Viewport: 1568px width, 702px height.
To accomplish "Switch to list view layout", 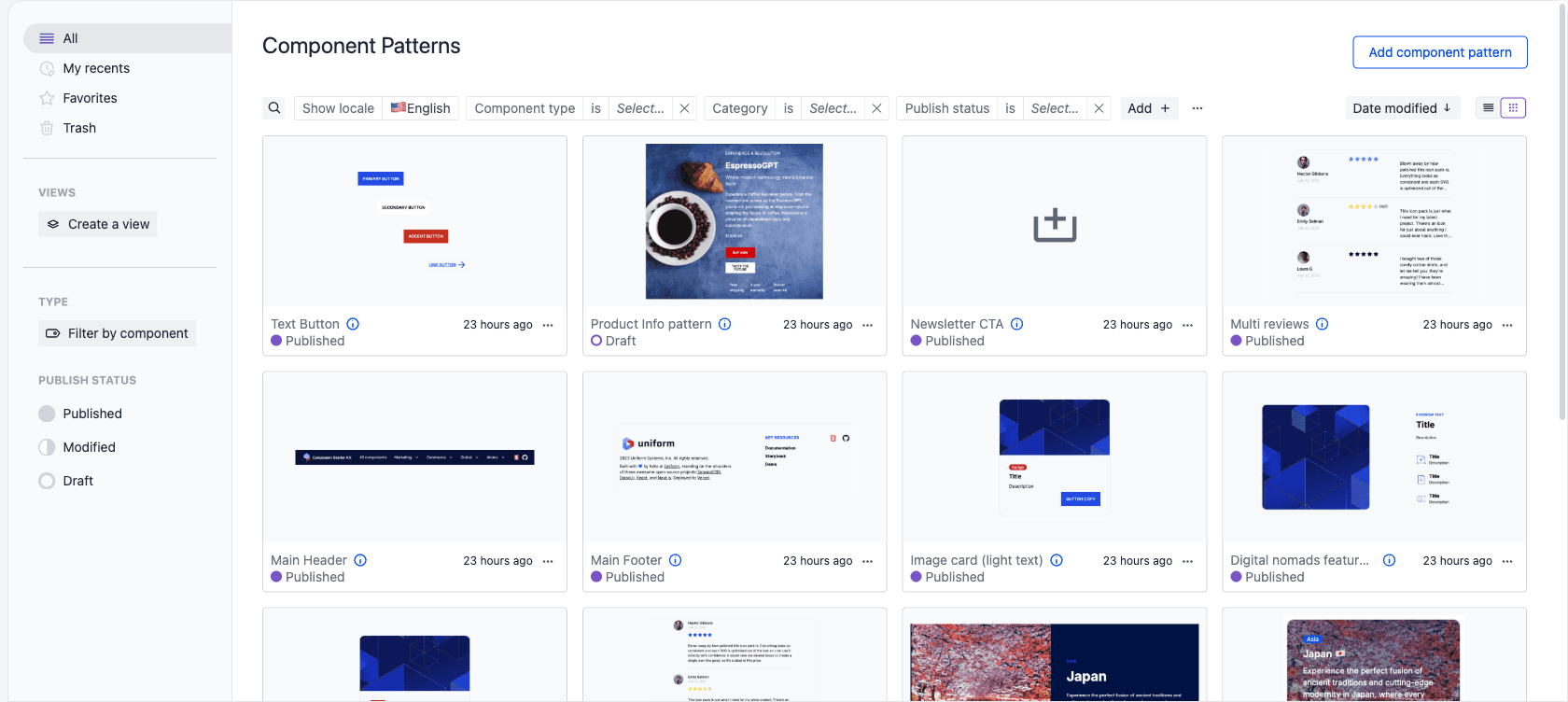I will pyautogui.click(x=1489, y=108).
